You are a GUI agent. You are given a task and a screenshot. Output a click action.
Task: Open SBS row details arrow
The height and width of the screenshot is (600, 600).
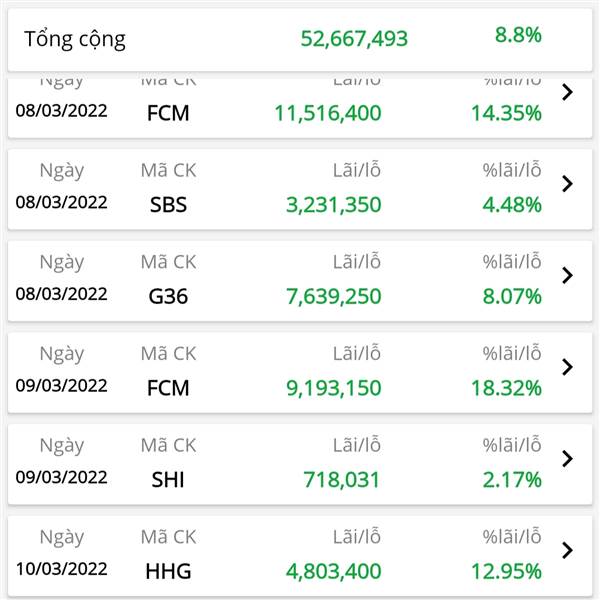tap(567, 184)
